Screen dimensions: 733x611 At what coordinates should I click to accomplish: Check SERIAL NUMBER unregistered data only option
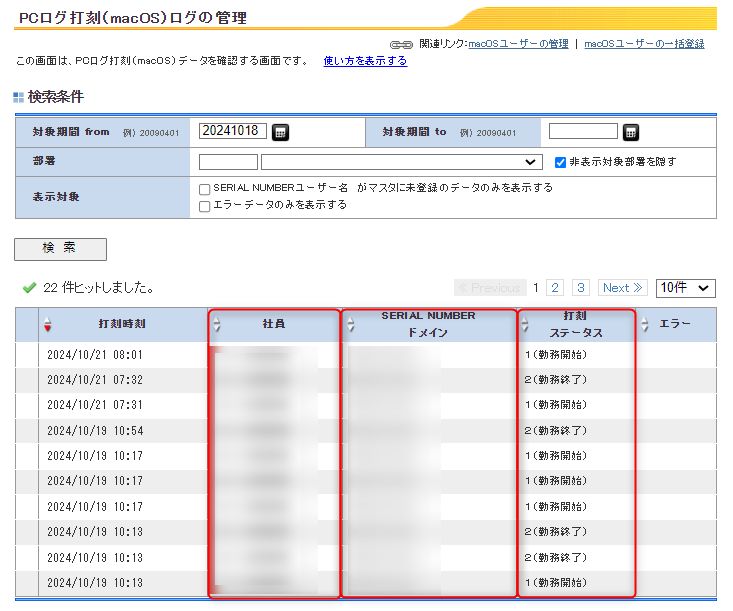tap(204, 189)
